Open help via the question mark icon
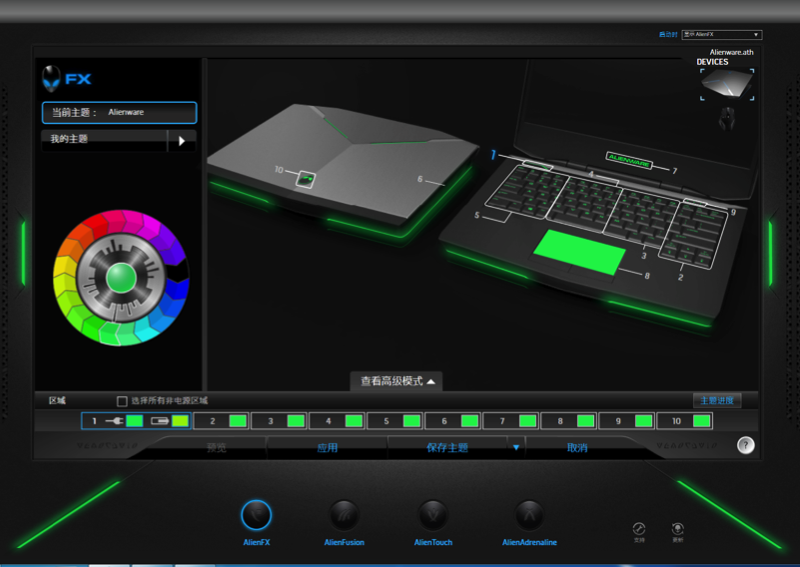The height and width of the screenshot is (567, 800). 745,446
